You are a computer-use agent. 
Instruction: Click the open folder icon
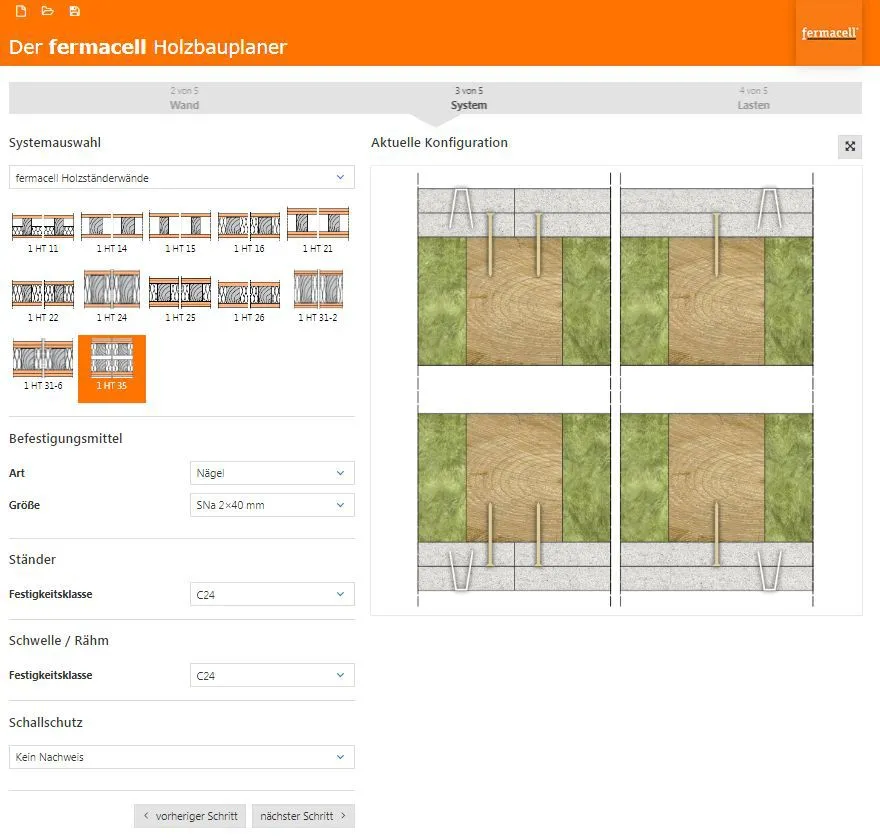[x=48, y=11]
